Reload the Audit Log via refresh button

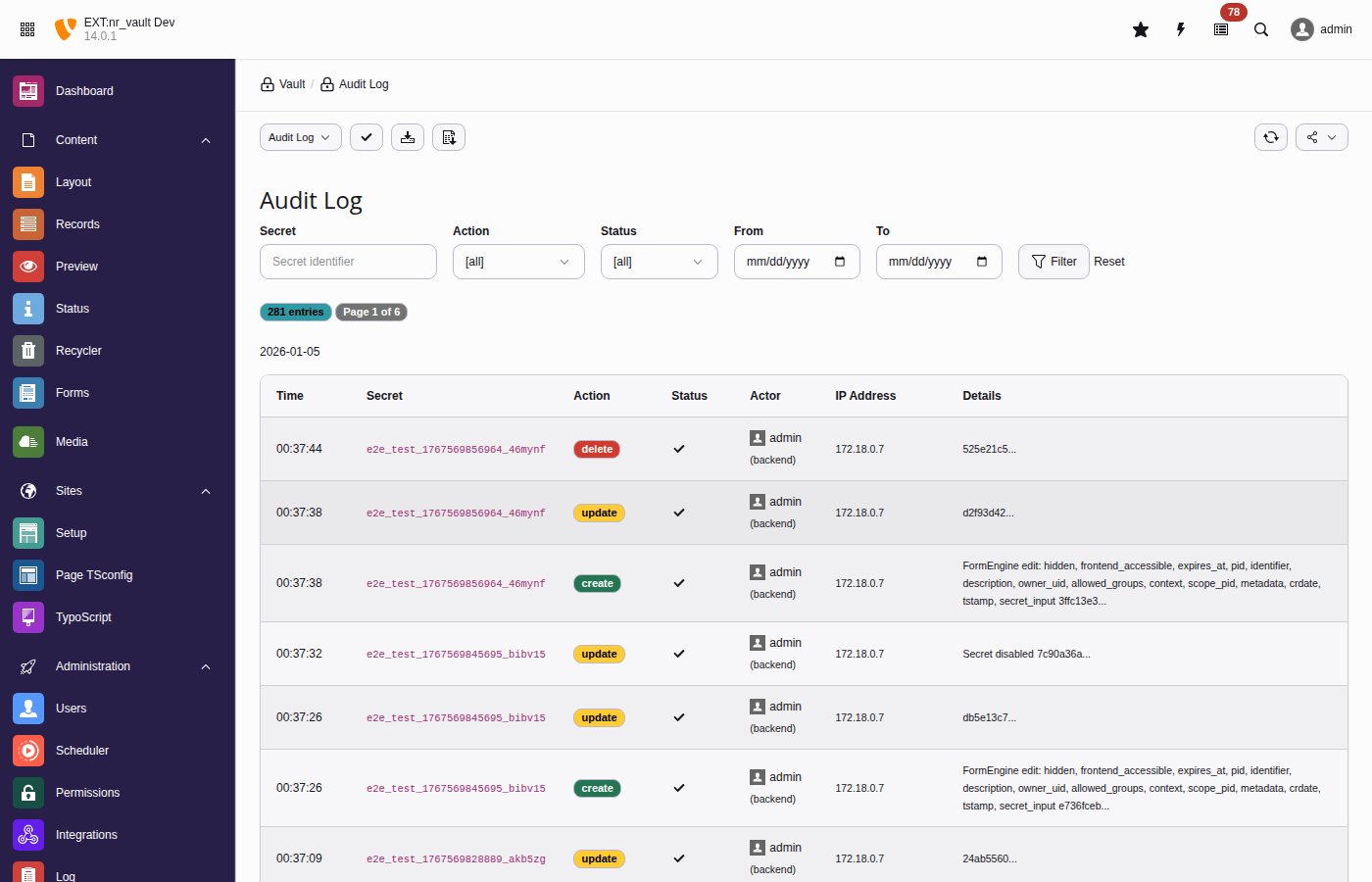[x=1270, y=137]
